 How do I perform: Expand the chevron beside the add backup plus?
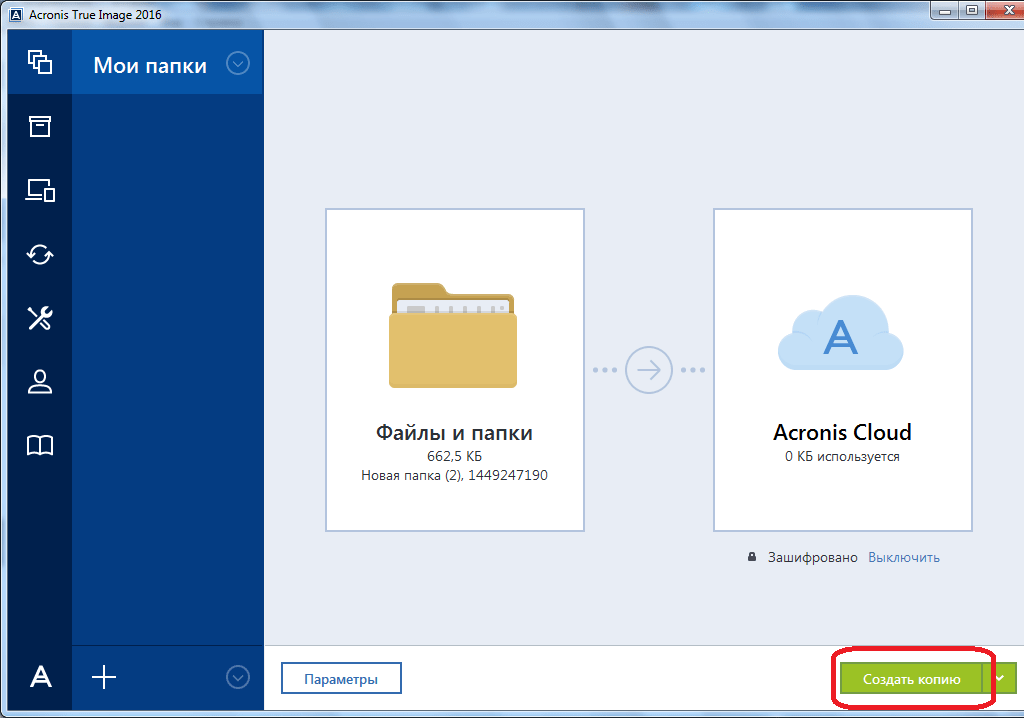tap(237, 677)
